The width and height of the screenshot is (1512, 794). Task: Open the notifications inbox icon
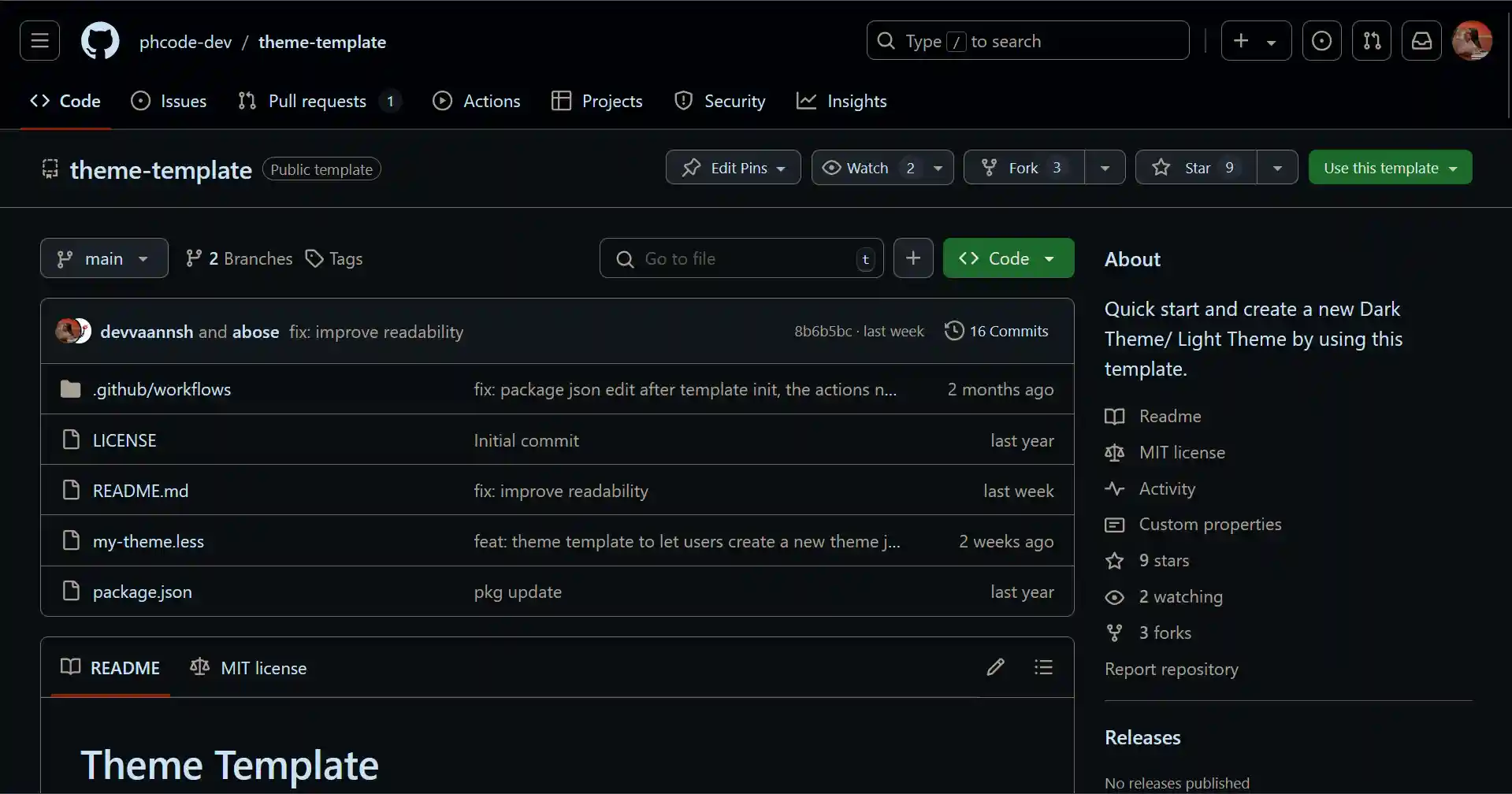[1421, 41]
